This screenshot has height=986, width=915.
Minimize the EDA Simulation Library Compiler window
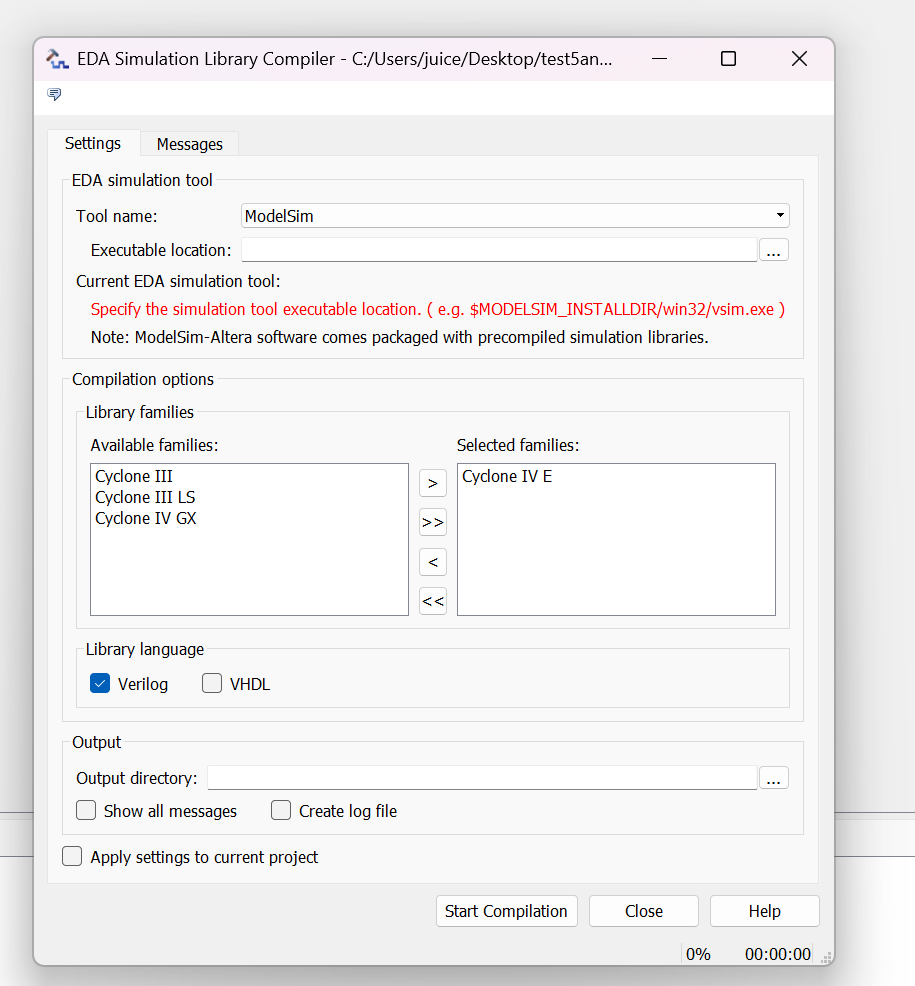[659, 59]
